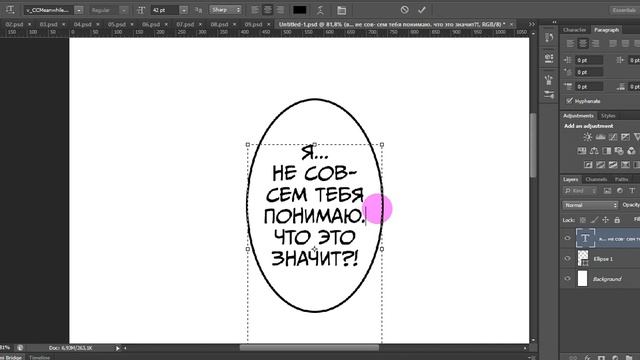Image resolution: width=640 pixels, height=360 pixels.
Task: Open the Brush Presets panel icon
Action: (x=549, y=95)
